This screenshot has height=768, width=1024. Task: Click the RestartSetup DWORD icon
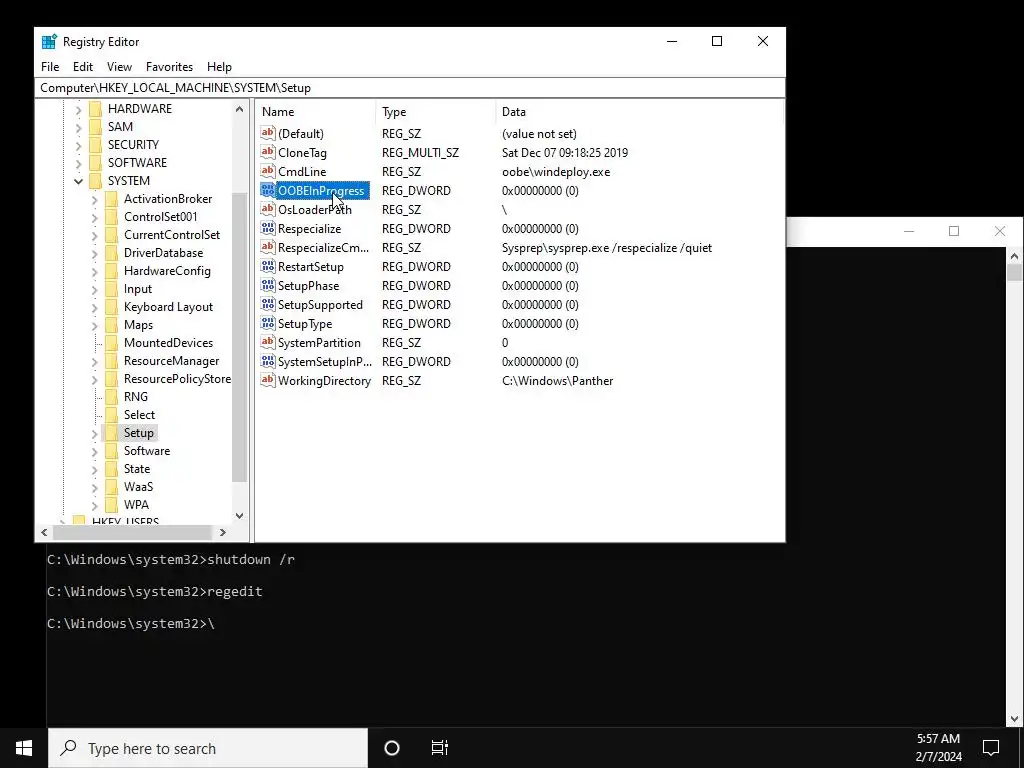click(268, 266)
